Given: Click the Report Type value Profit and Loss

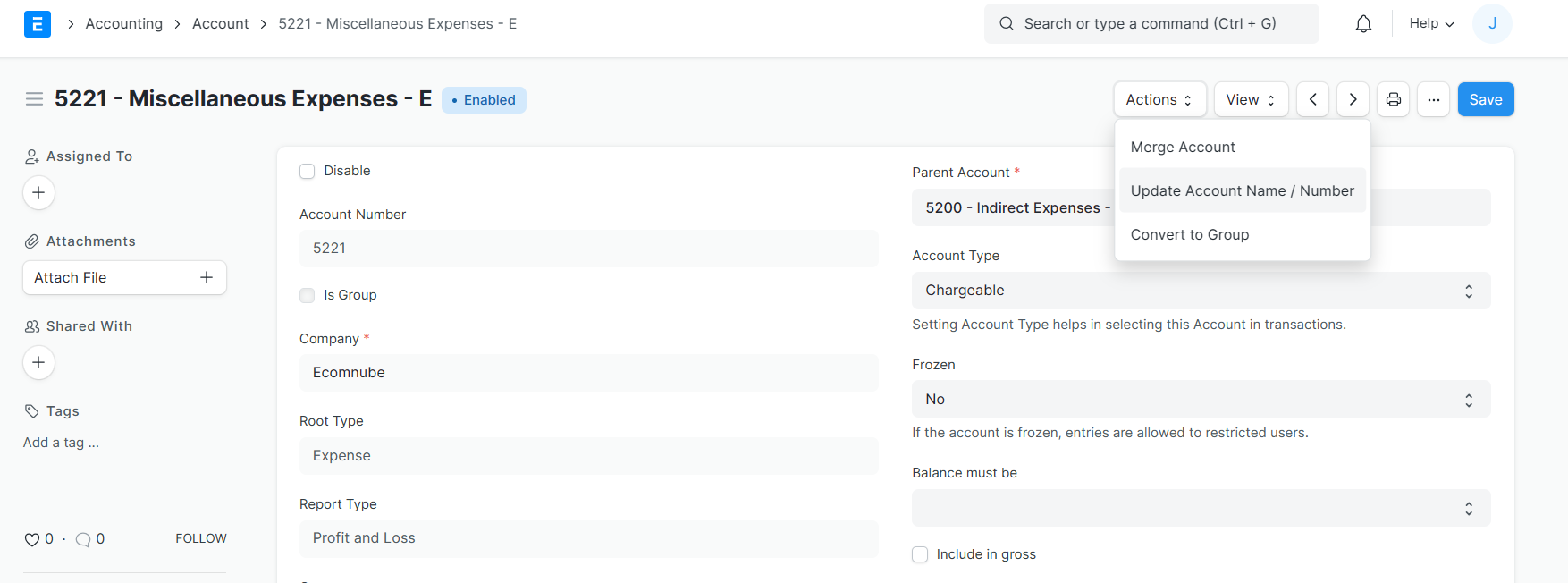Looking at the screenshot, I should (589, 538).
